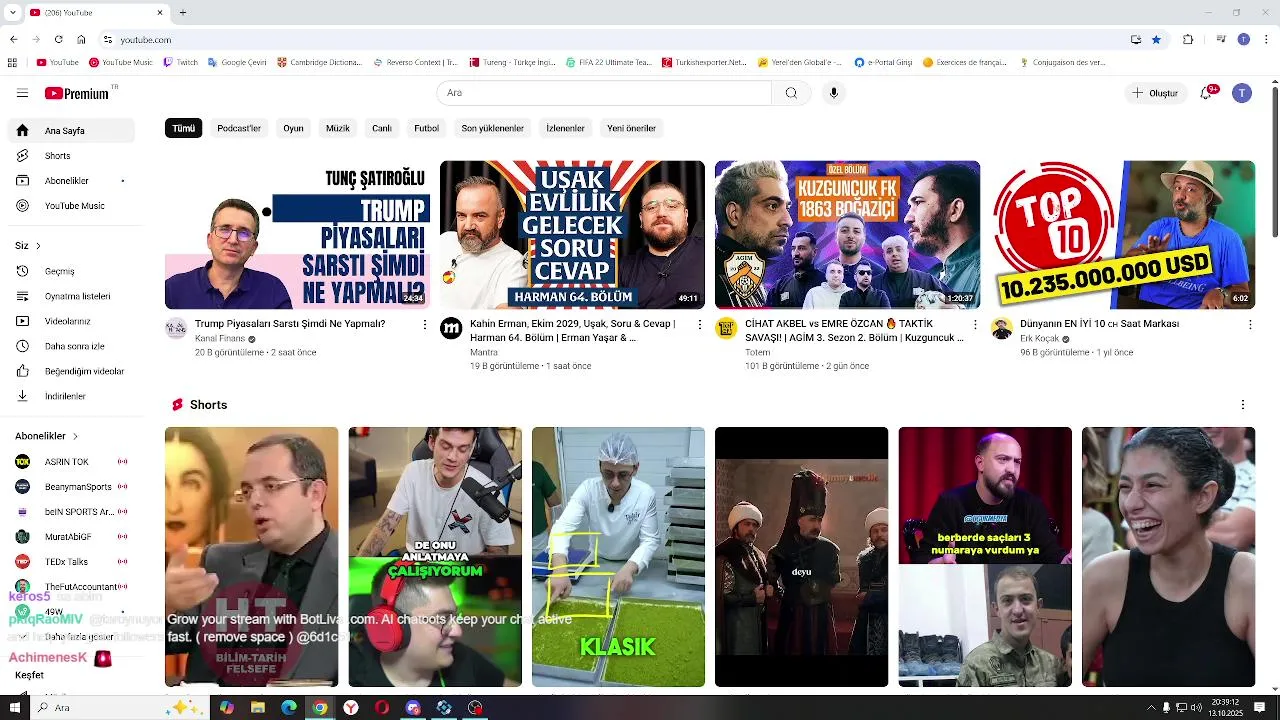Viewport: 1280px width, 720px height.
Task: Open options menu for Kahin Erman video
Action: coord(700,325)
